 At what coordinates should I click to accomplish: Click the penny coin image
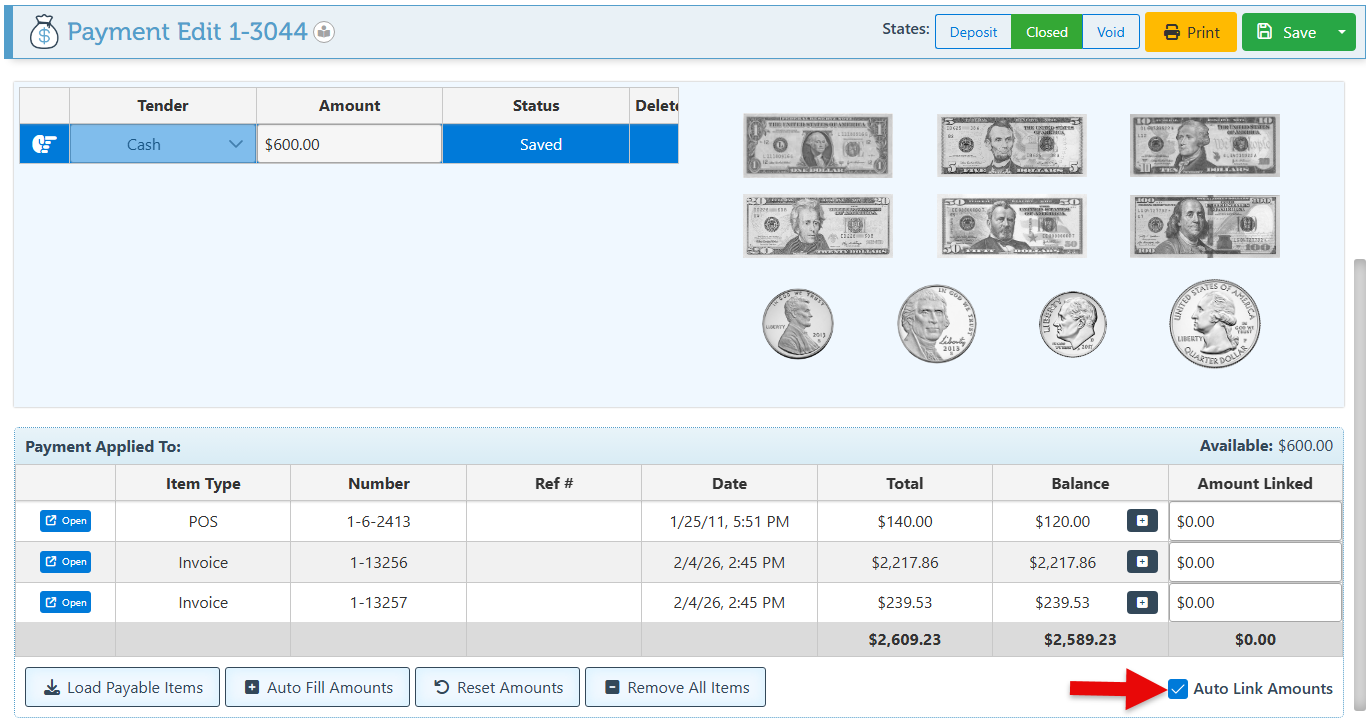pos(797,324)
